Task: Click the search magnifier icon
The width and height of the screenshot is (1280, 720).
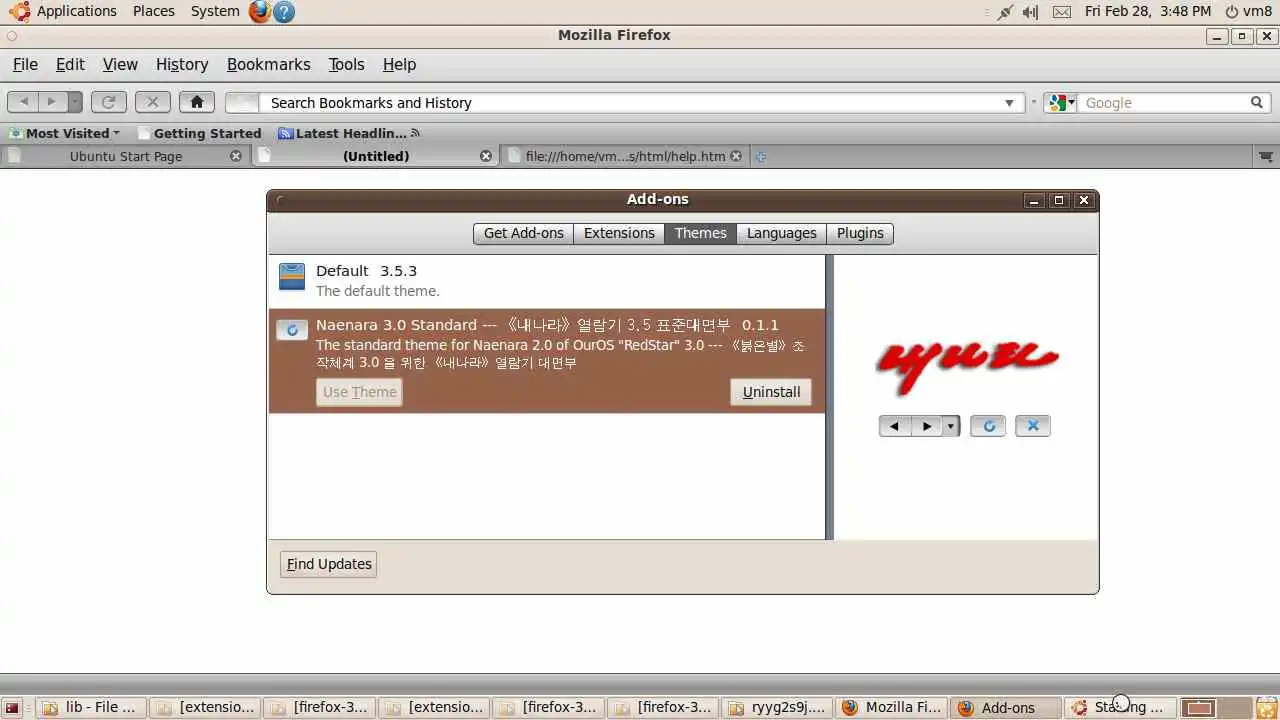Action: coord(1257,103)
